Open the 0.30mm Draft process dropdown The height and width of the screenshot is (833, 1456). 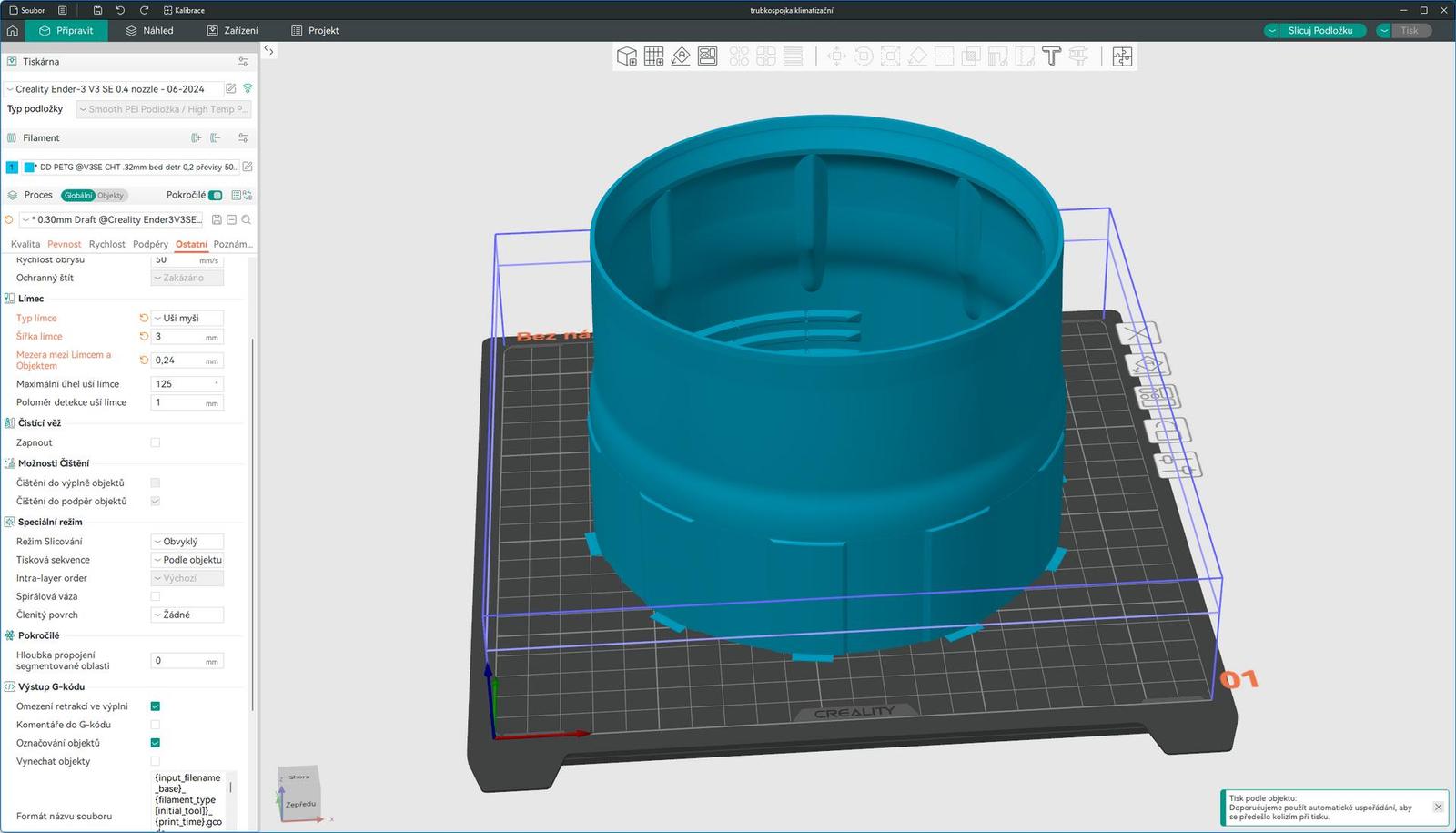[113, 219]
